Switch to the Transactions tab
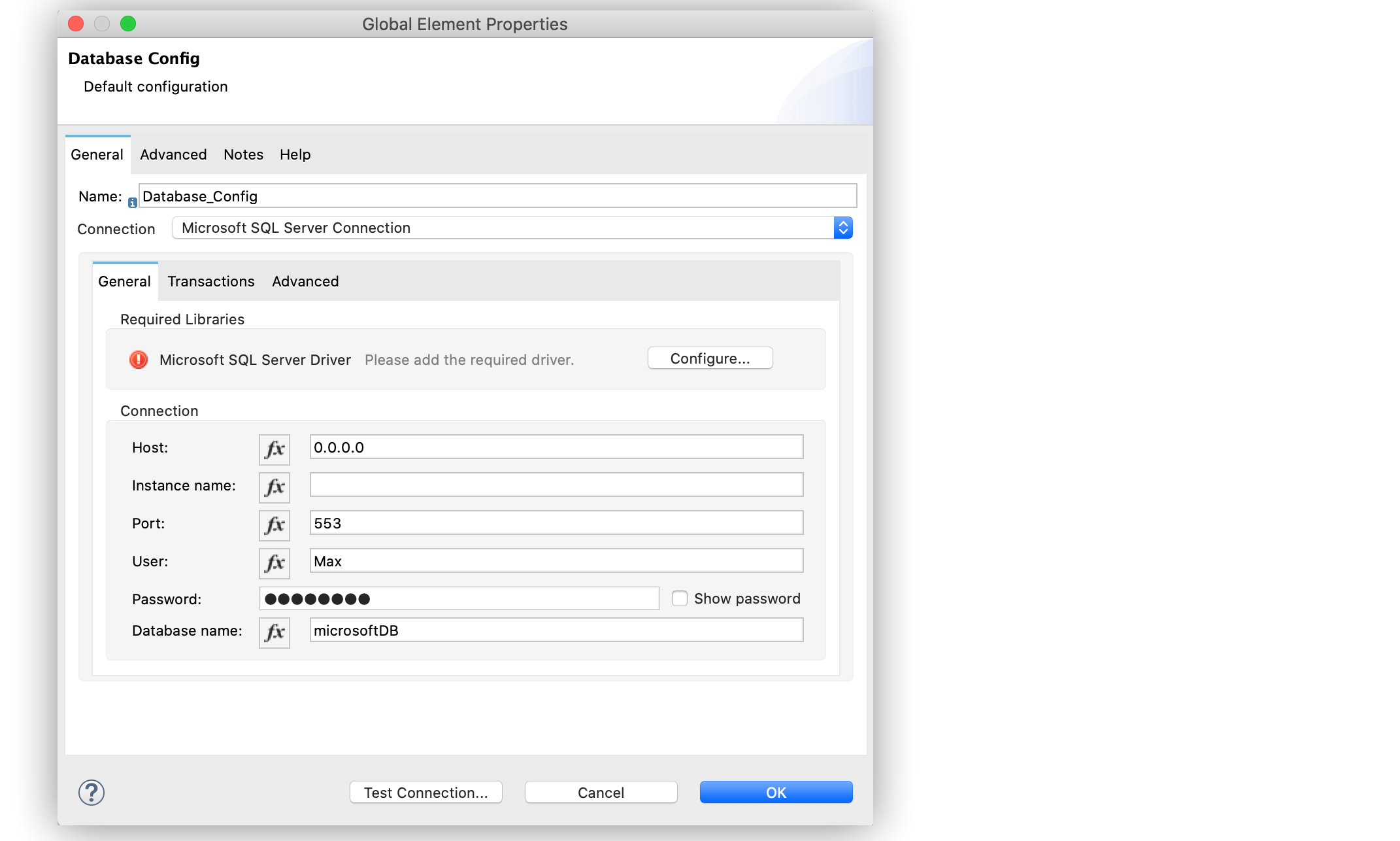 pyautogui.click(x=210, y=281)
